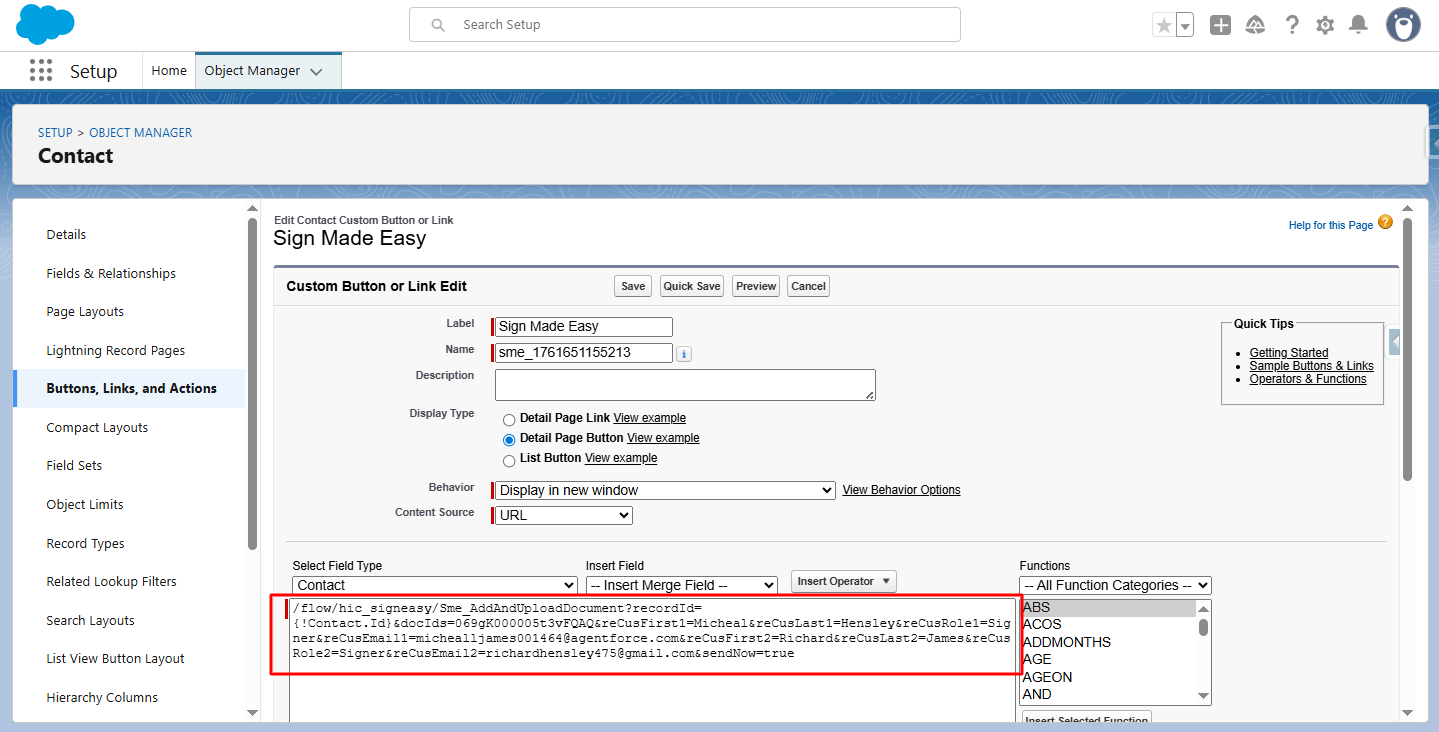Open Fields & Relationships in sidebar
The image size is (1439, 732).
click(x=111, y=273)
